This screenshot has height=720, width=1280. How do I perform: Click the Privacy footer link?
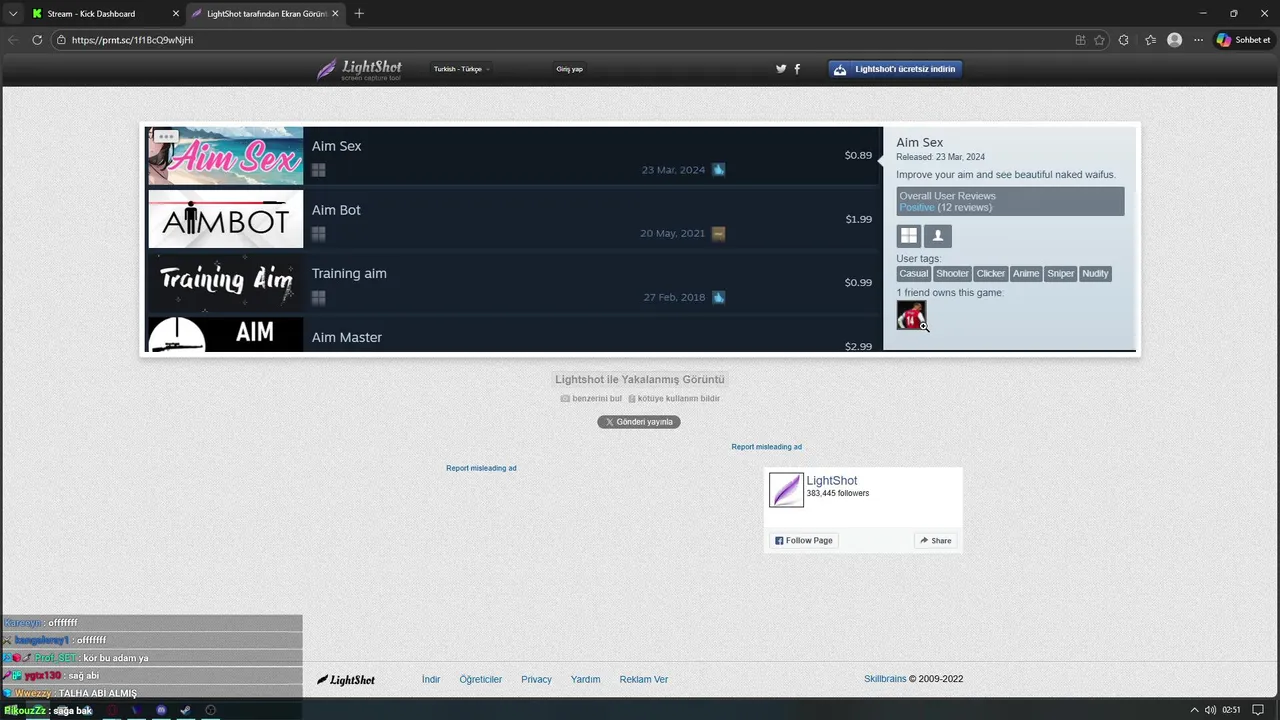coord(536,679)
